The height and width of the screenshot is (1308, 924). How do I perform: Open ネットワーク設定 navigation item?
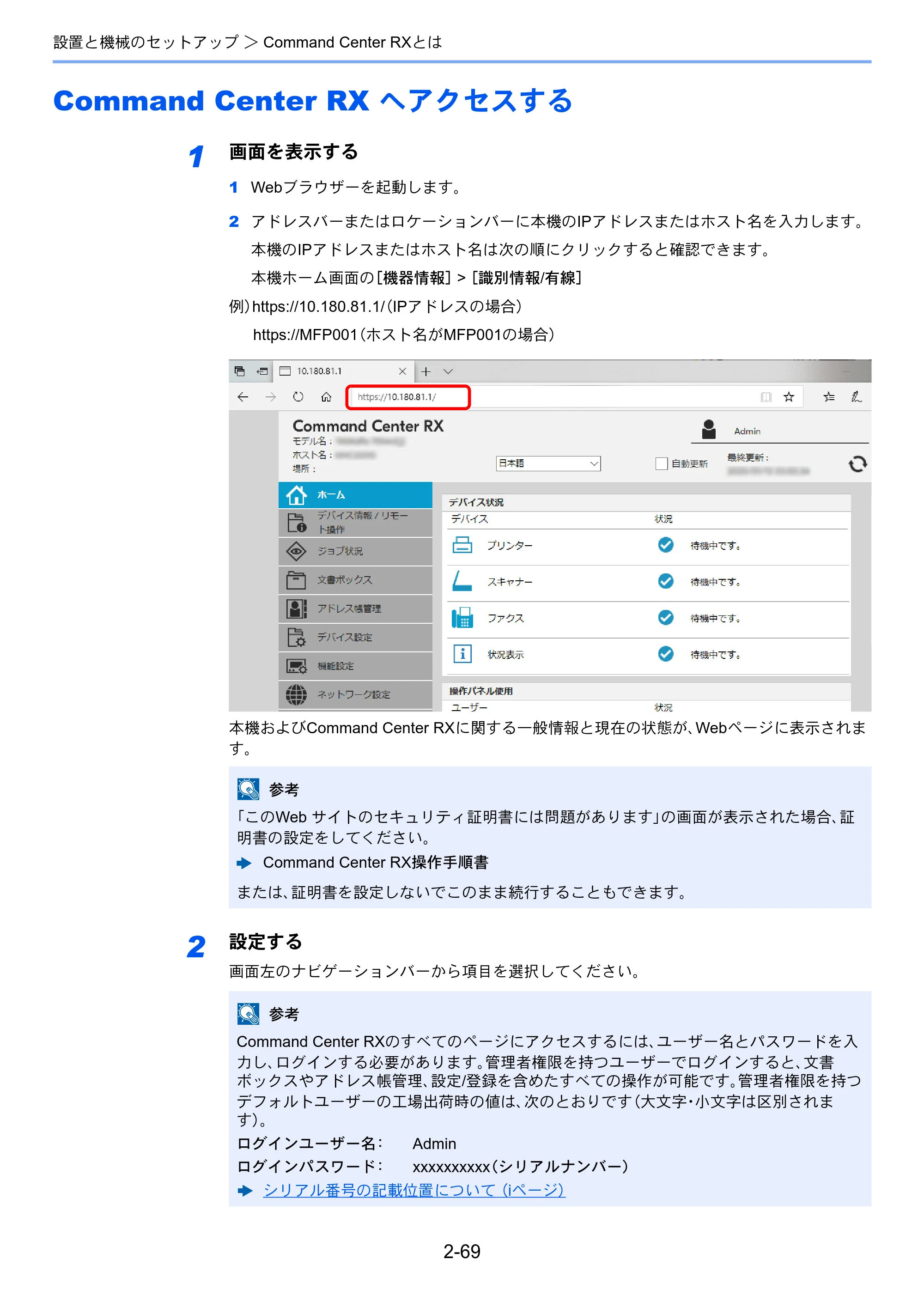coord(355,694)
